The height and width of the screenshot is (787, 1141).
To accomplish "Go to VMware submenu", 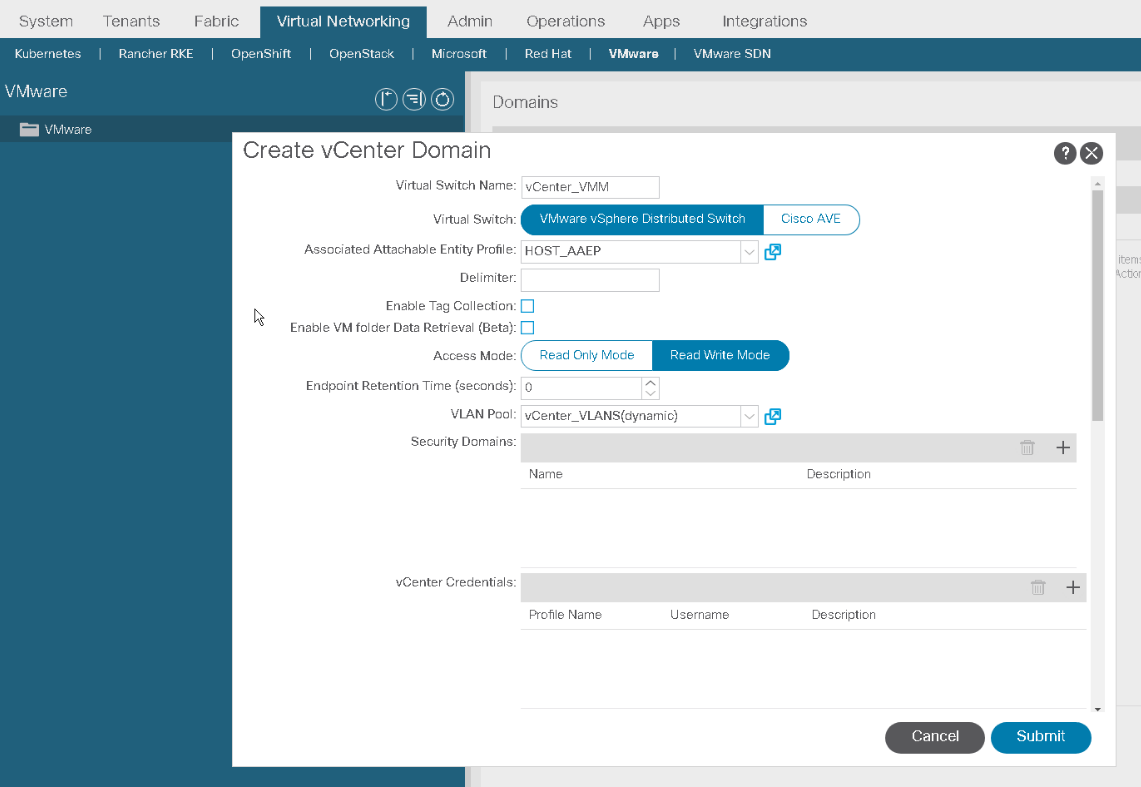I will 633,54.
